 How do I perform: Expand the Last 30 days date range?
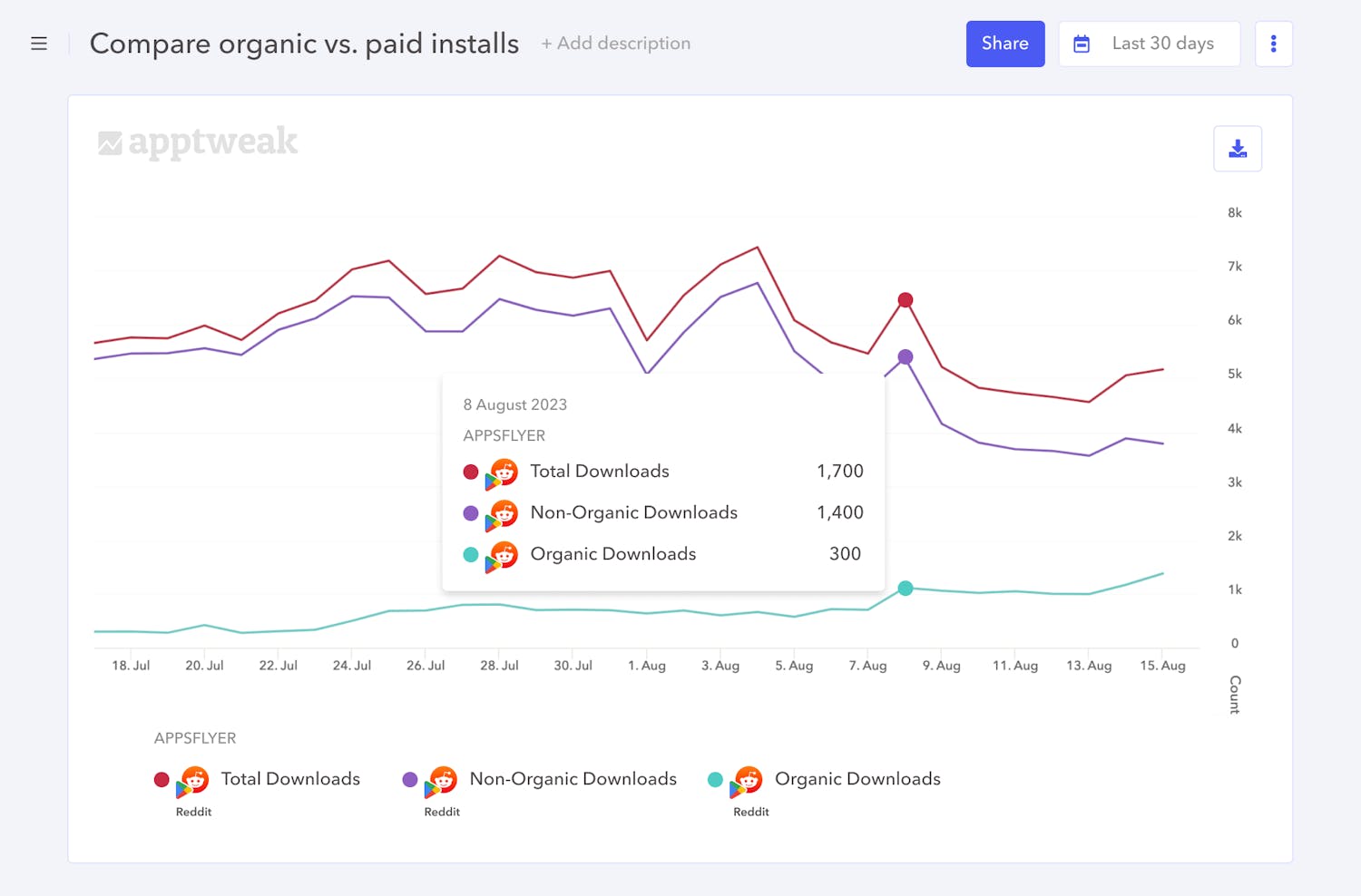(1162, 44)
